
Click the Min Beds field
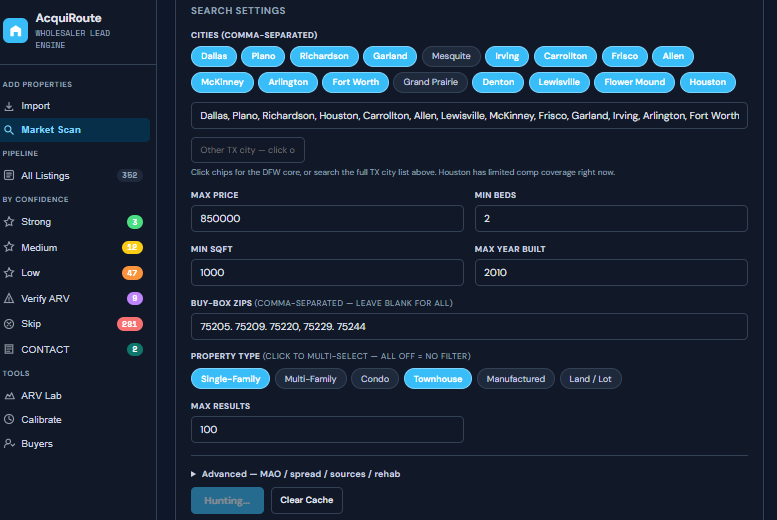coord(611,219)
